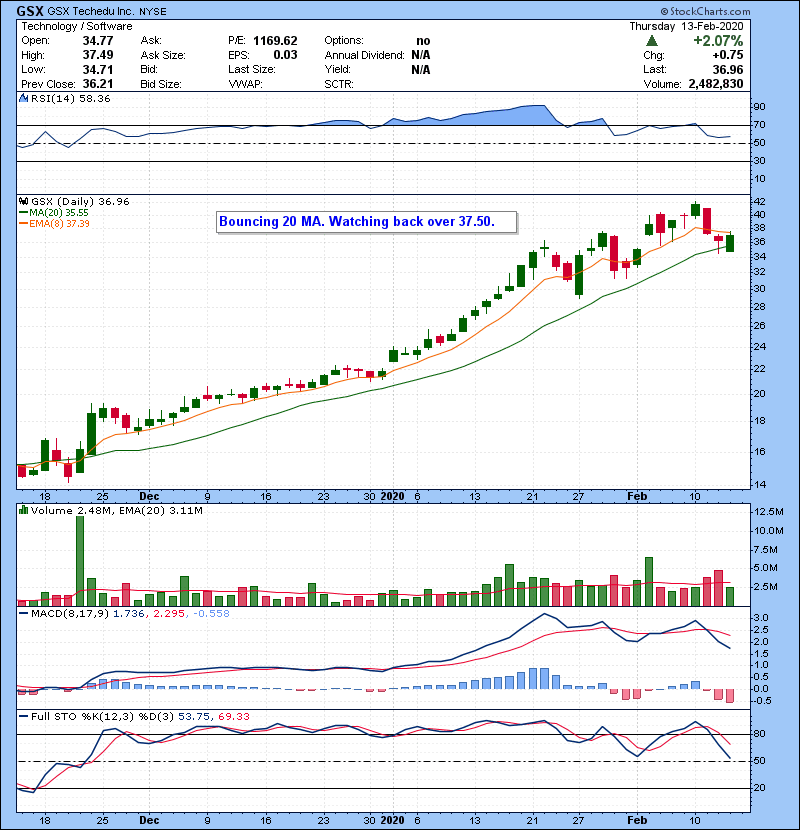Click the Technology / Software sector label
This screenshot has width=800, height=830.
point(77,26)
